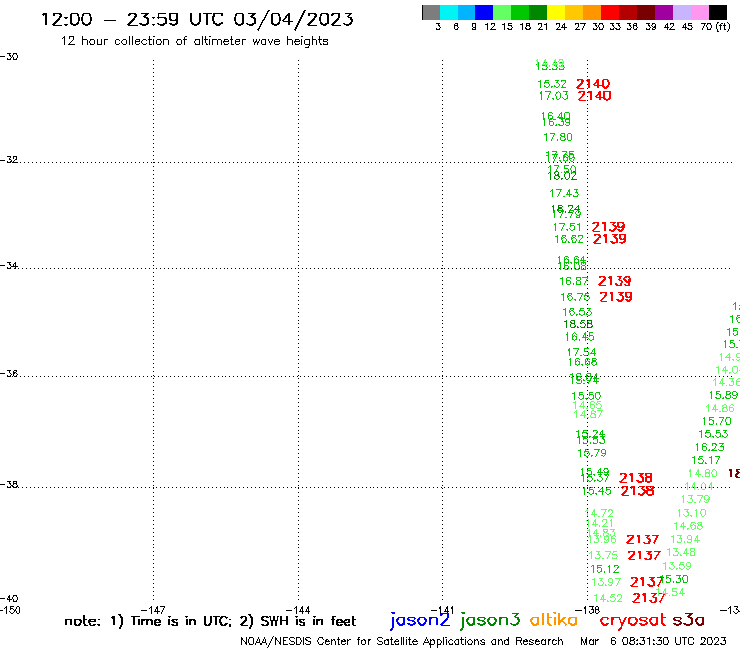Click the right-track value 13.48
The height and width of the screenshot is (650, 740).
click(x=681, y=552)
